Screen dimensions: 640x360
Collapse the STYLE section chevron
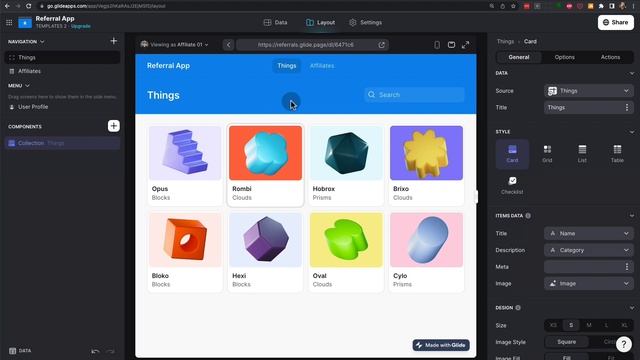coord(631,132)
